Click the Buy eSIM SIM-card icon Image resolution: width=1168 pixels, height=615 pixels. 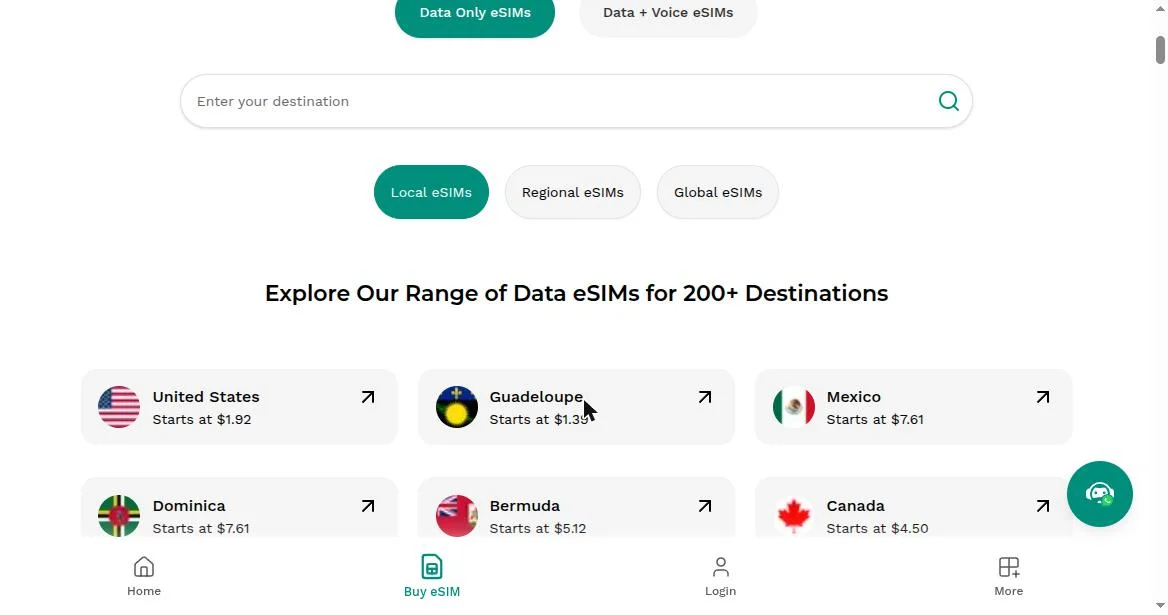pyautogui.click(x=432, y=567)
